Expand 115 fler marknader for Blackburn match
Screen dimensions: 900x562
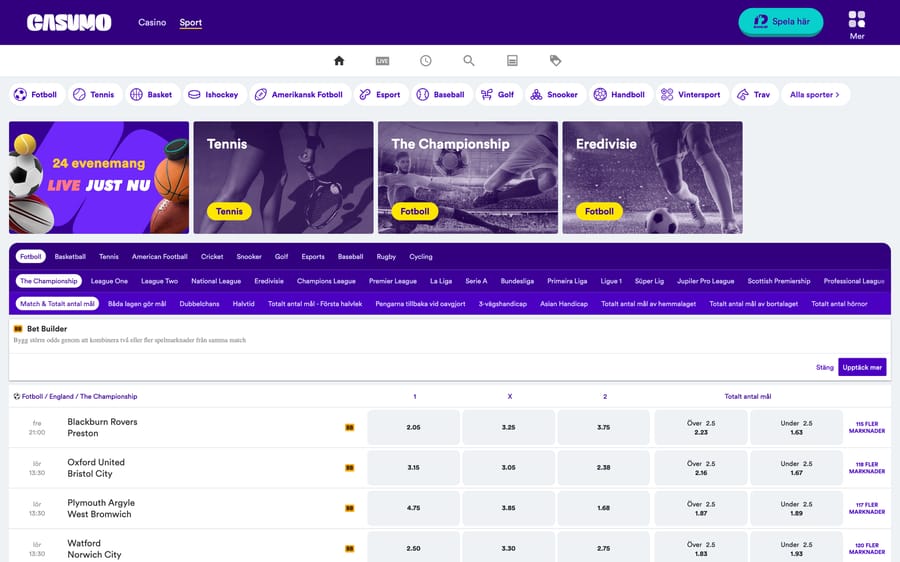[866, 427]
